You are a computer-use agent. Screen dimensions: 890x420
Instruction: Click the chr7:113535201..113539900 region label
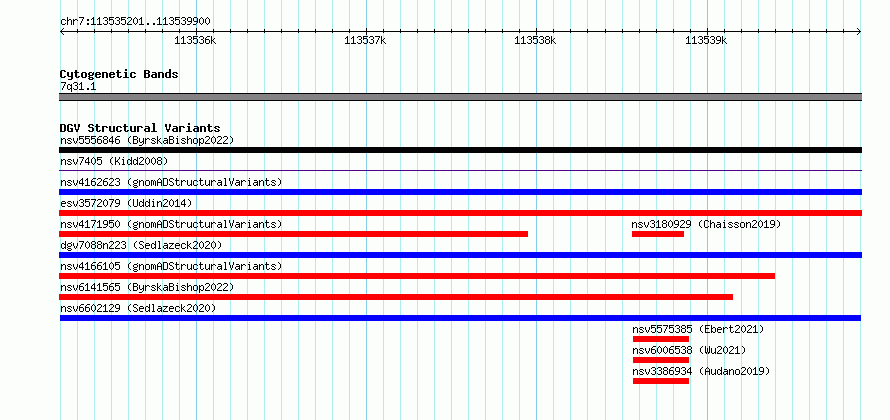pyautogui.click(x=135, y=22)
